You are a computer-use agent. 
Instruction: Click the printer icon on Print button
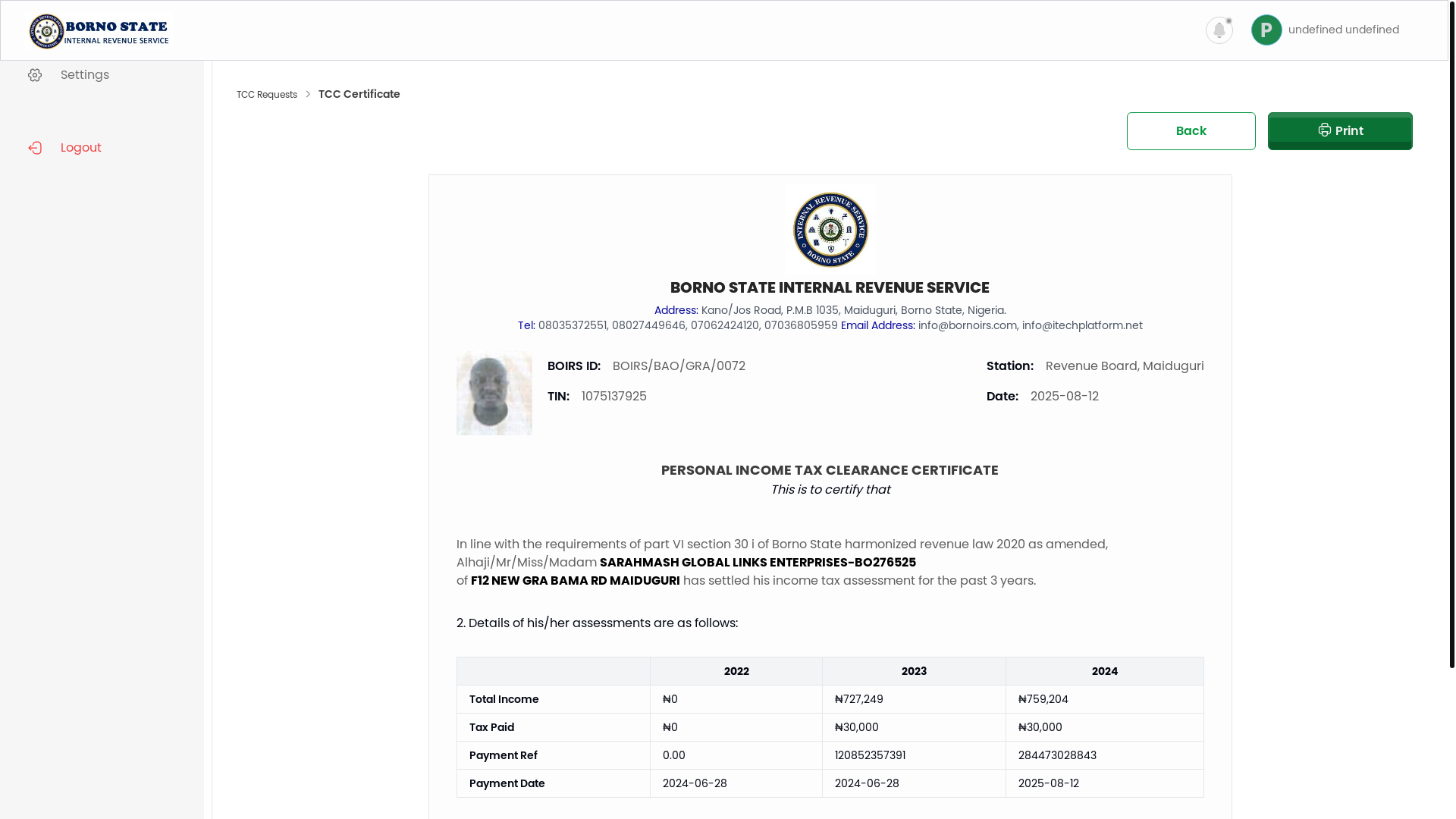pyautogui.click(x=1324, y=130)
